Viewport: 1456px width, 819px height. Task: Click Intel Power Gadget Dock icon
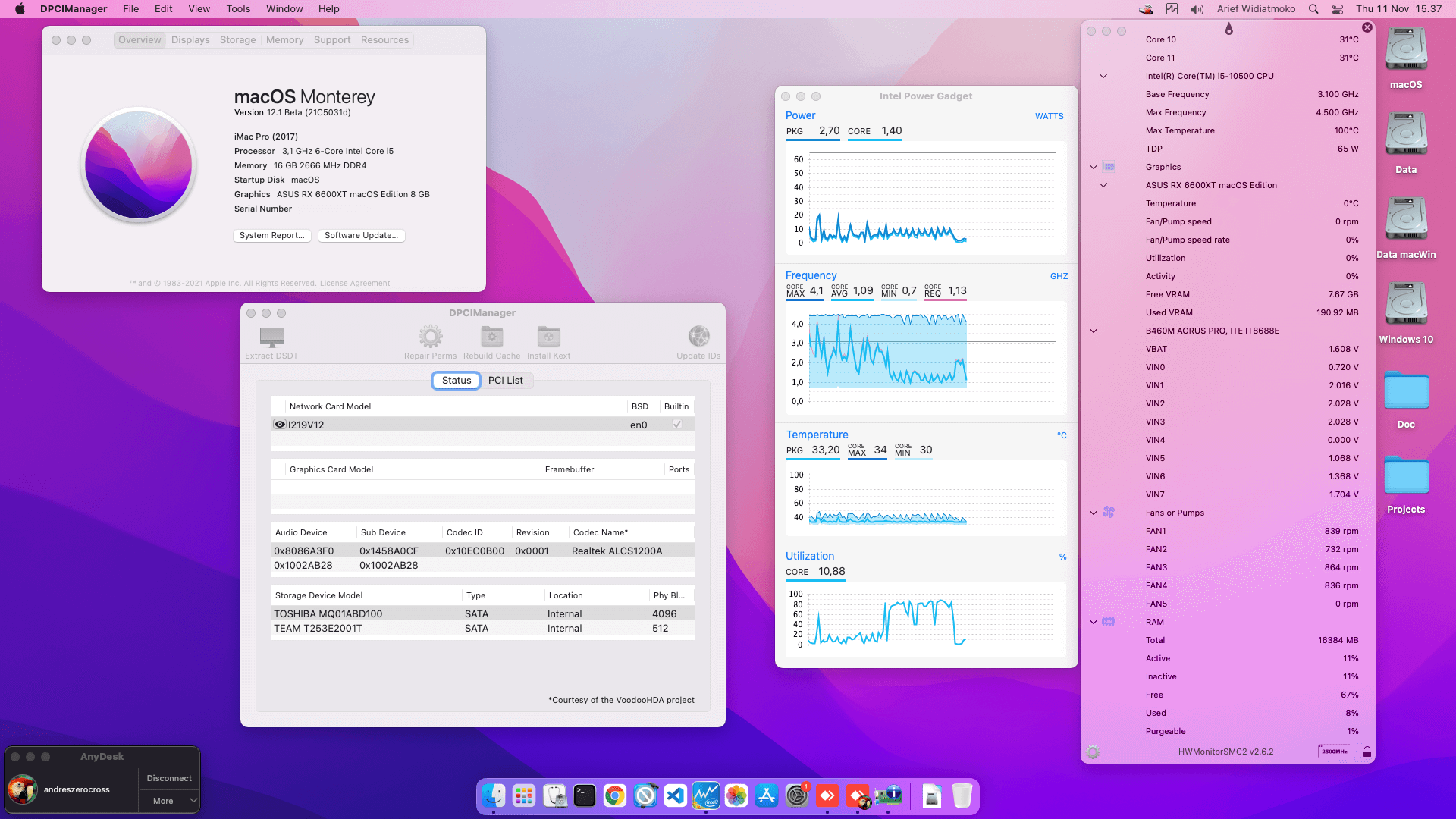[706, 795]
